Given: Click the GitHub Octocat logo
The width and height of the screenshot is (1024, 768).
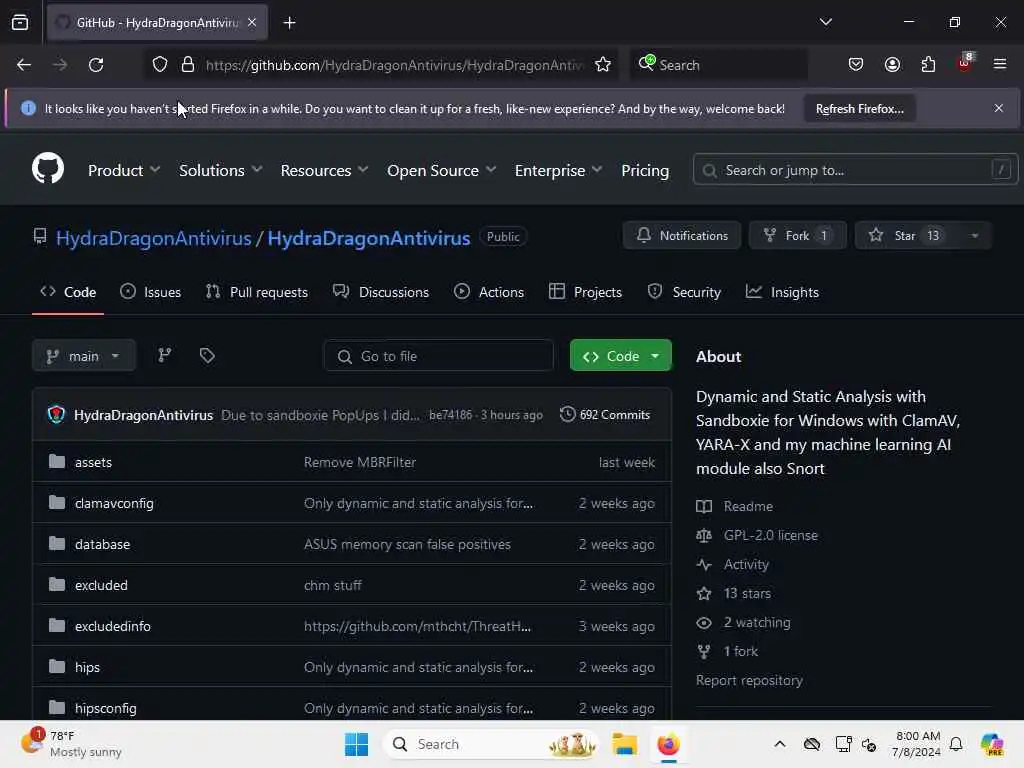Looking at the screenshot, I should (48, 168).
